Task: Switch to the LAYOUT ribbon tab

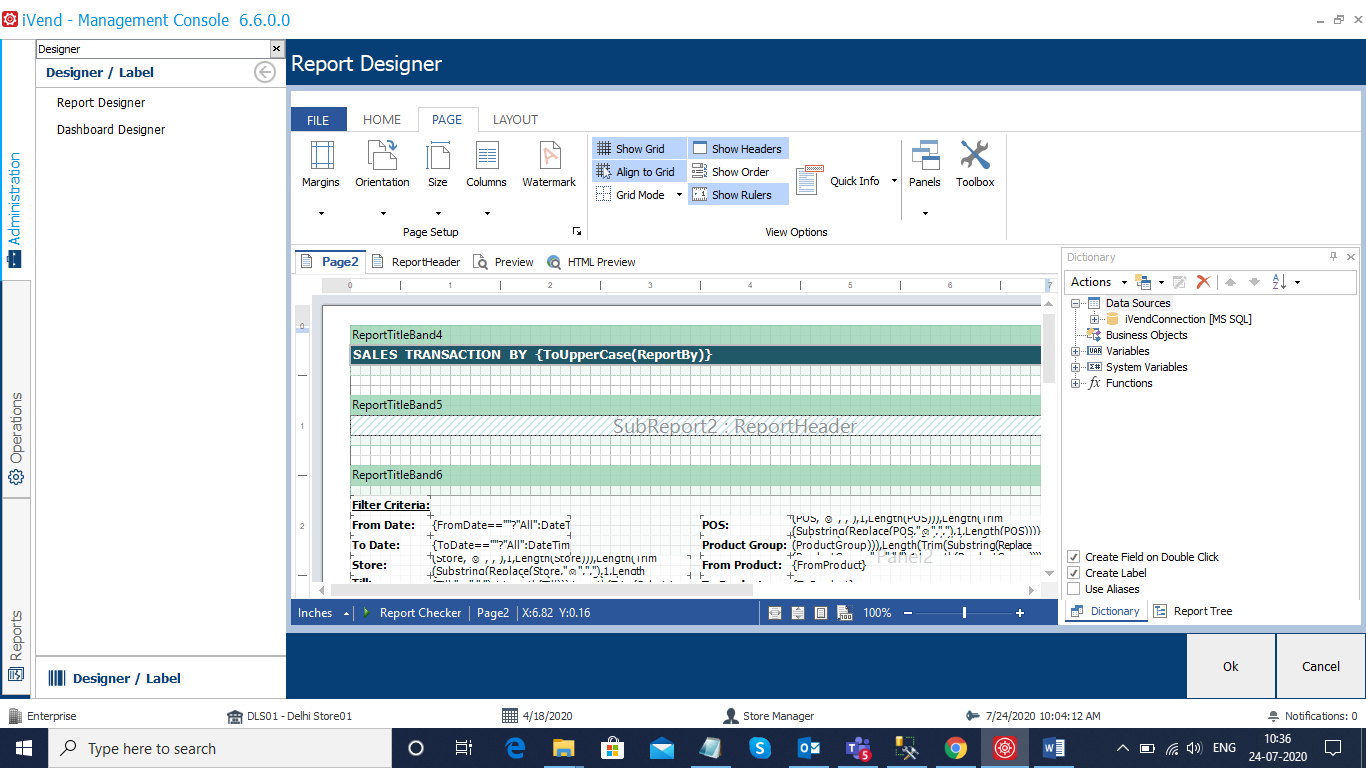Action: pyautogui.click(x=515, y=119)
